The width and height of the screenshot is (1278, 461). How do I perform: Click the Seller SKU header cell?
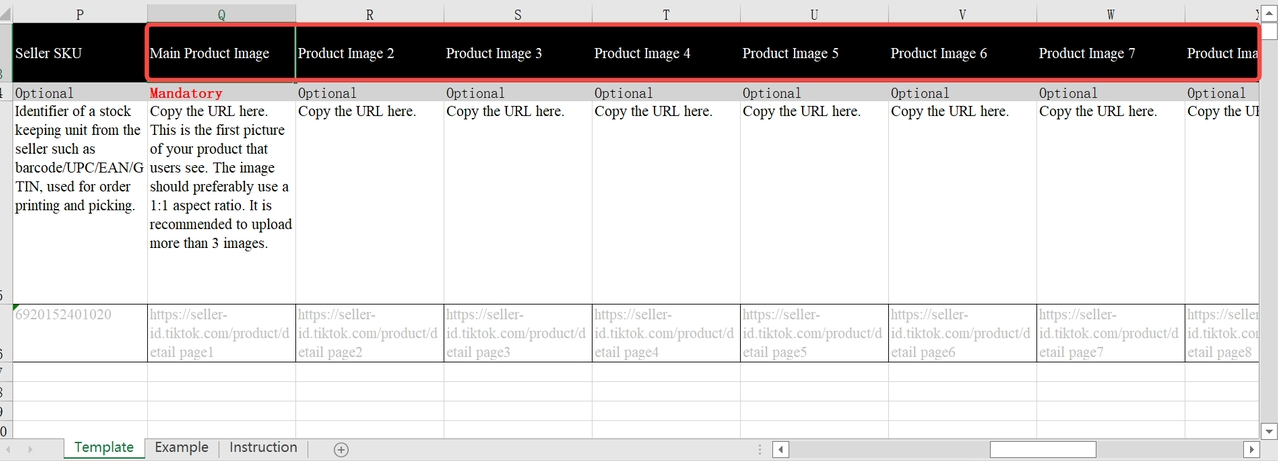tap(79, 53)
